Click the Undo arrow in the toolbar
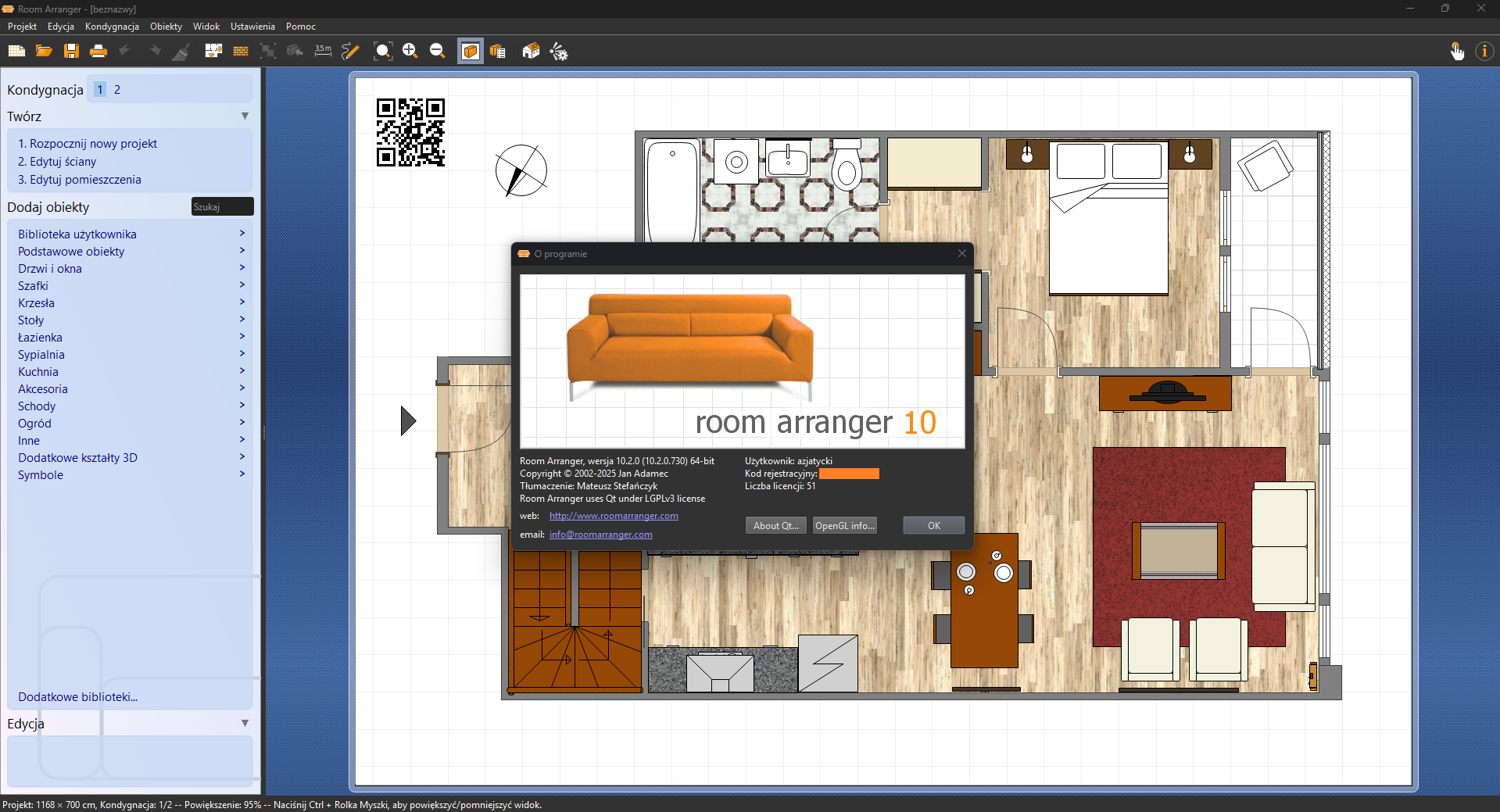Viewport: 1500px width, 812px height. pos(124,52)
